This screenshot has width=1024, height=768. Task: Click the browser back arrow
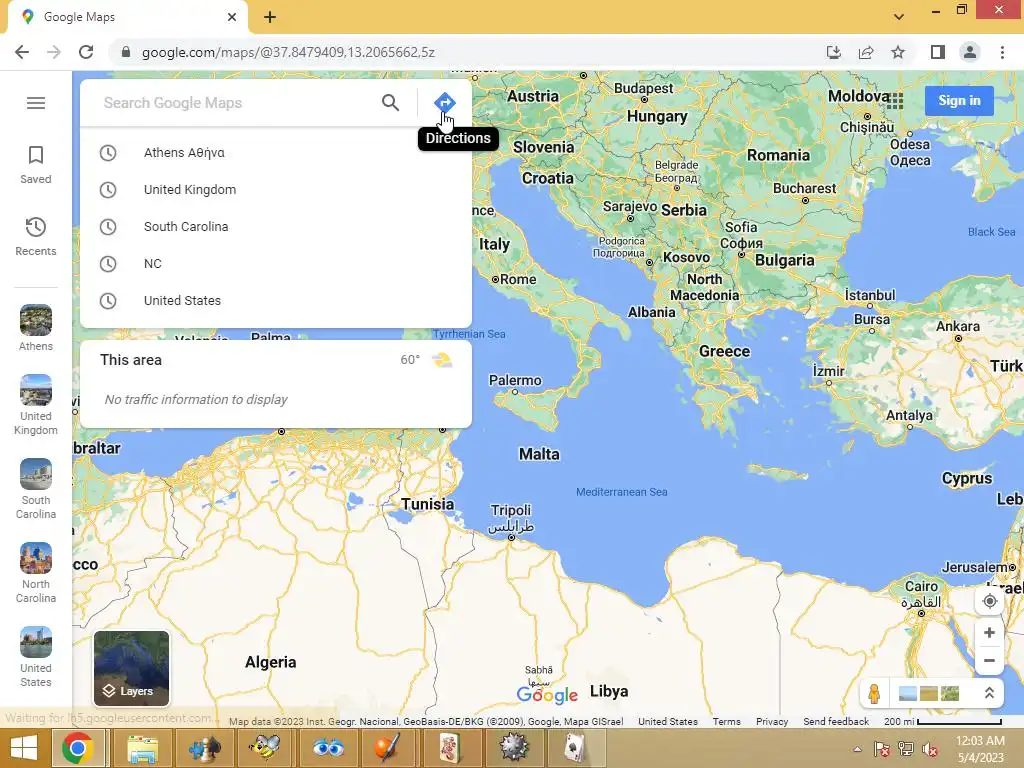tap(22, 52)
